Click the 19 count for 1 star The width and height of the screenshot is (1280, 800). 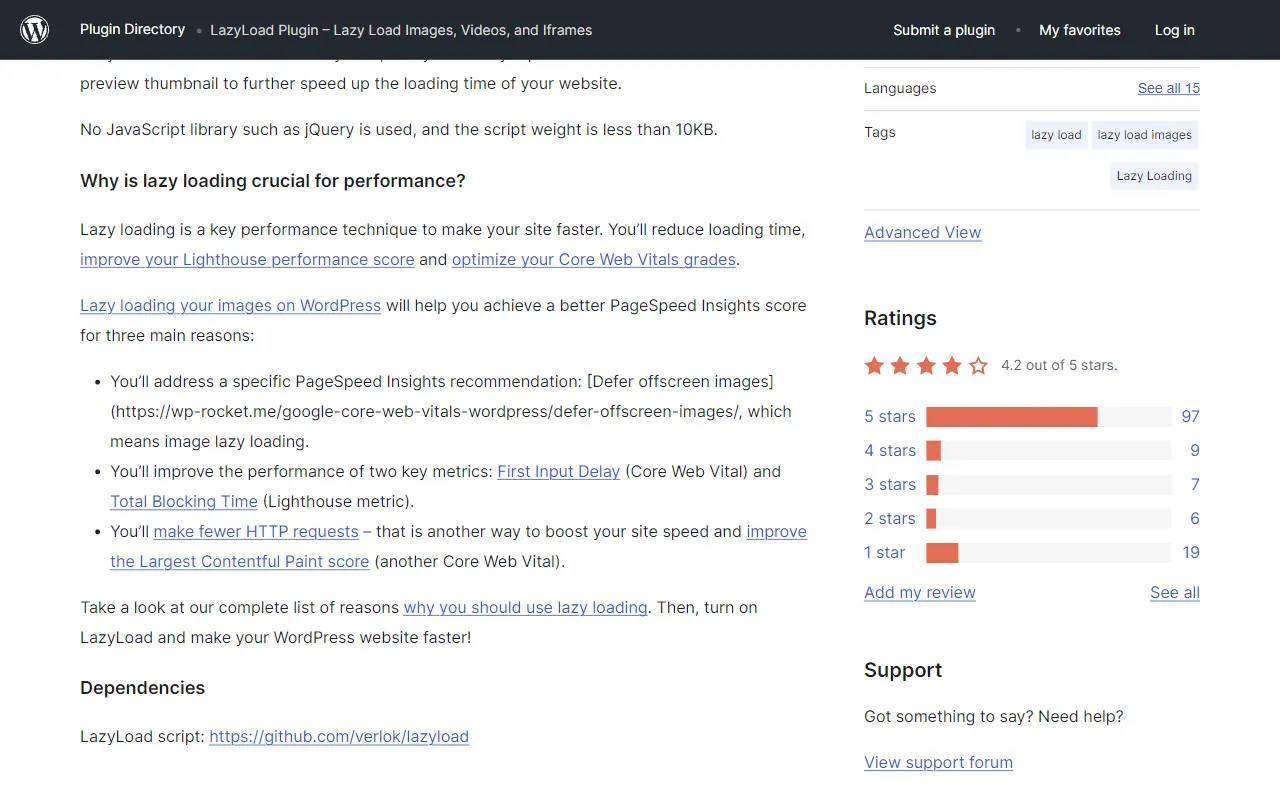[x=1191, y=552]
